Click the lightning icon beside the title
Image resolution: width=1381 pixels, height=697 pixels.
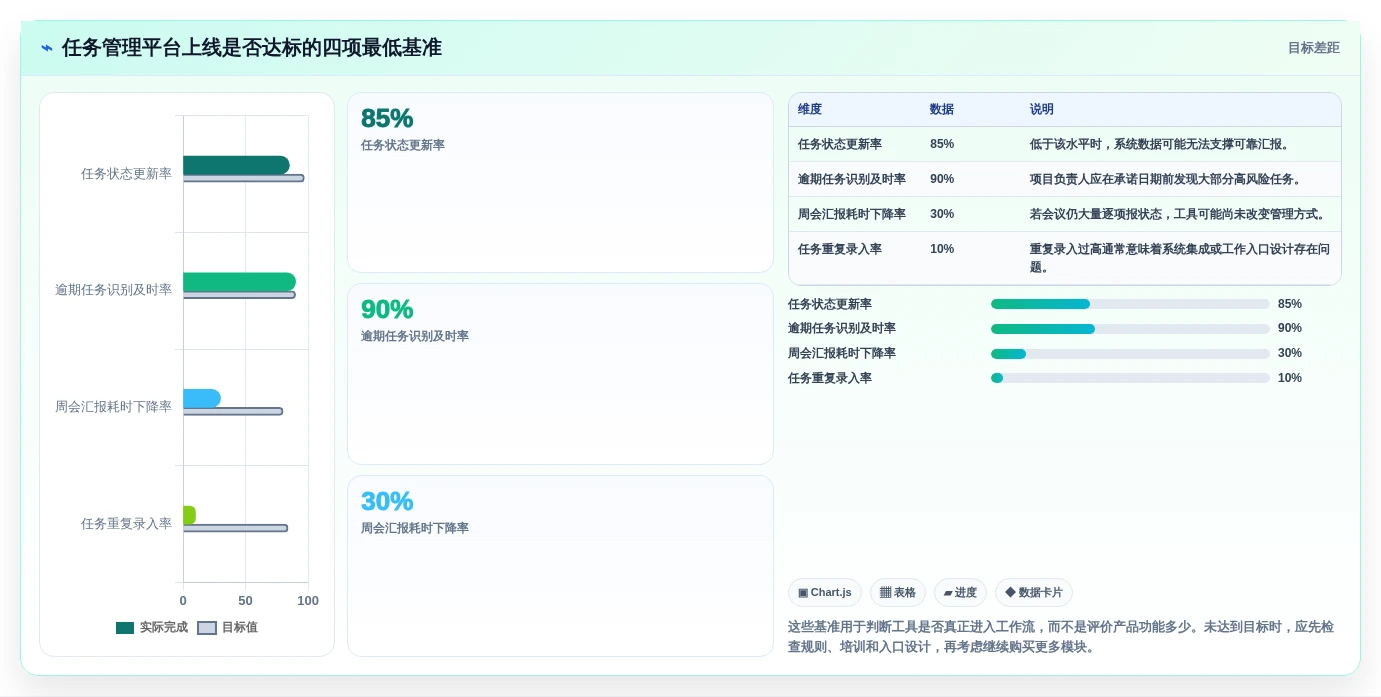tap(47, 48)
